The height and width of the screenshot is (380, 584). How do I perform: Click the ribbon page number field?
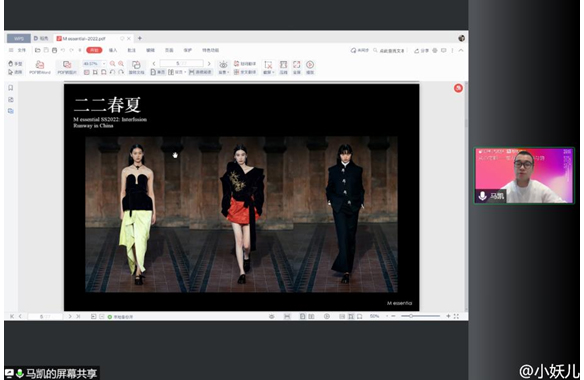point(181,63)
